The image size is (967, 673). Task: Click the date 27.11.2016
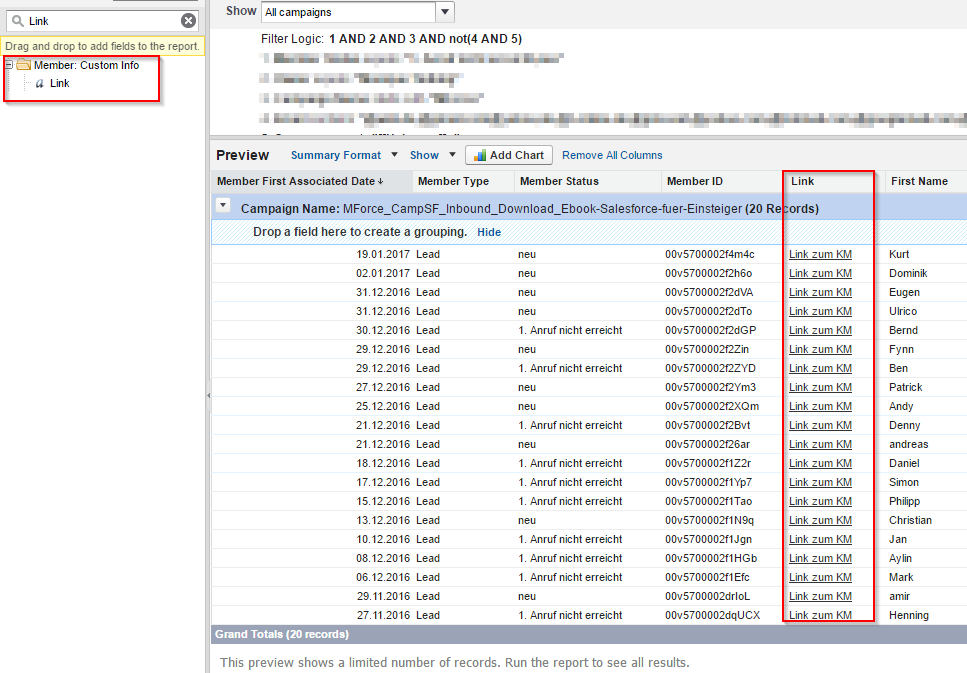tap(383, 616)
